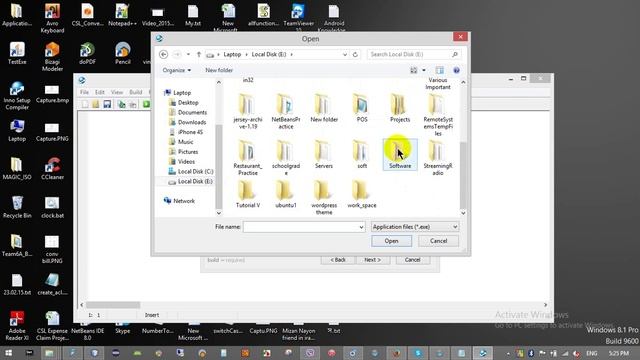Click the wizard Next button
Viewport: 640px width, 360px height.
(373, 260)
